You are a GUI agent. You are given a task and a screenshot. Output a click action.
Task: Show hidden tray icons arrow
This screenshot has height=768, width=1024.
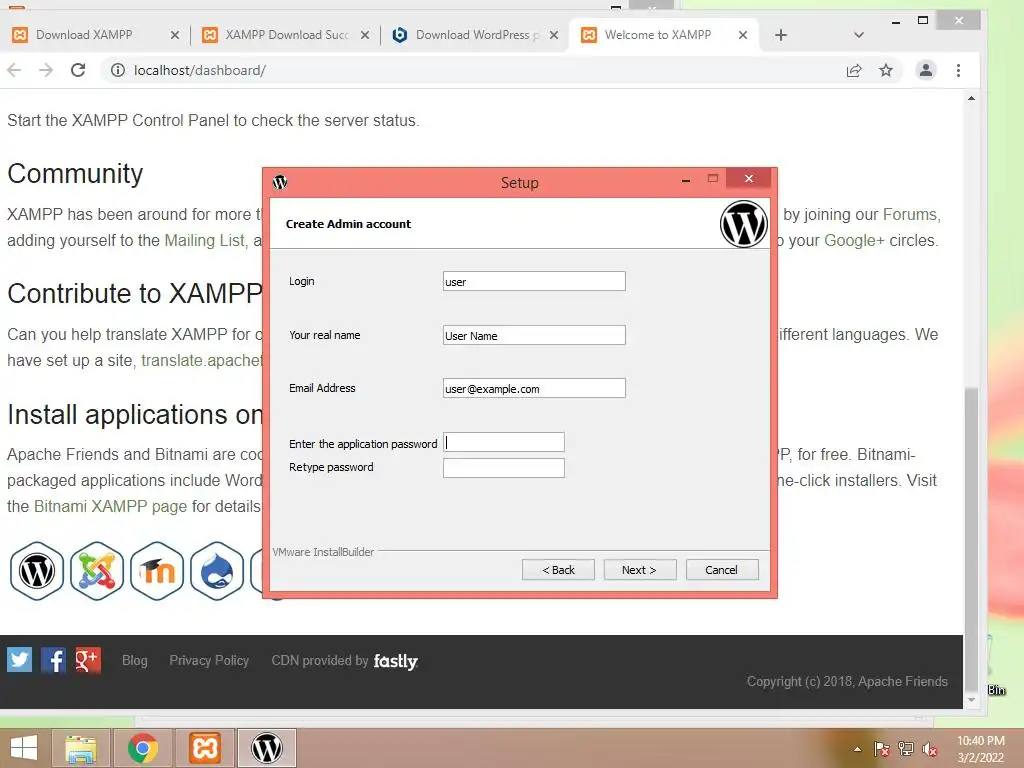pyautogui.click(x=857, y=749)
